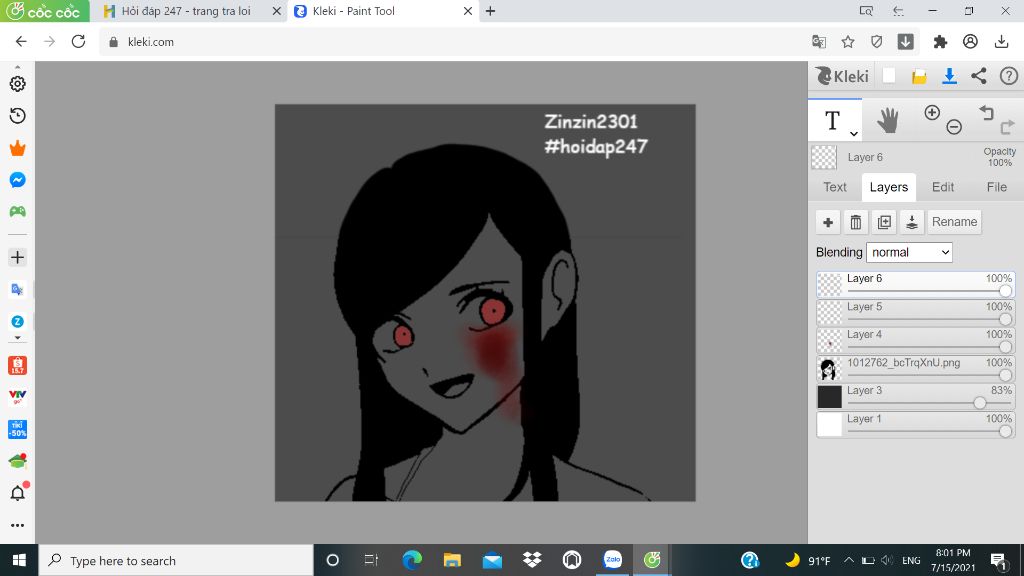Select Layer 4 in the layer list

(916, 340)
